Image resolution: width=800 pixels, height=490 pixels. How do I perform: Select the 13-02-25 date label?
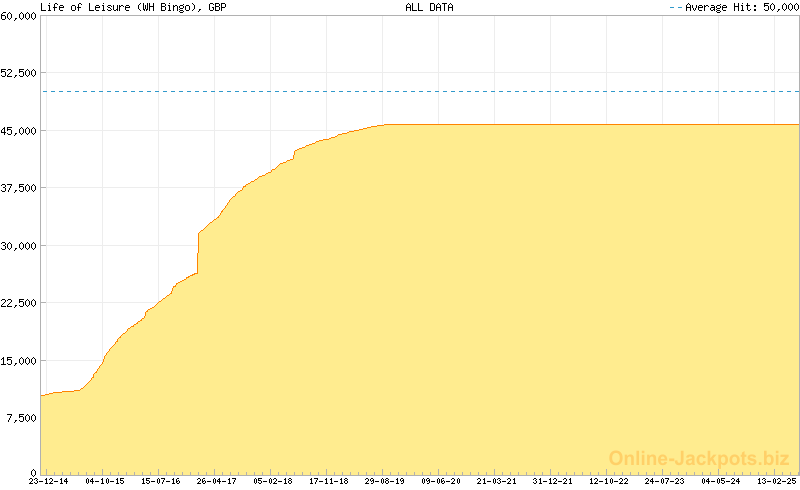pyautogui.click(x=776, y=481)
